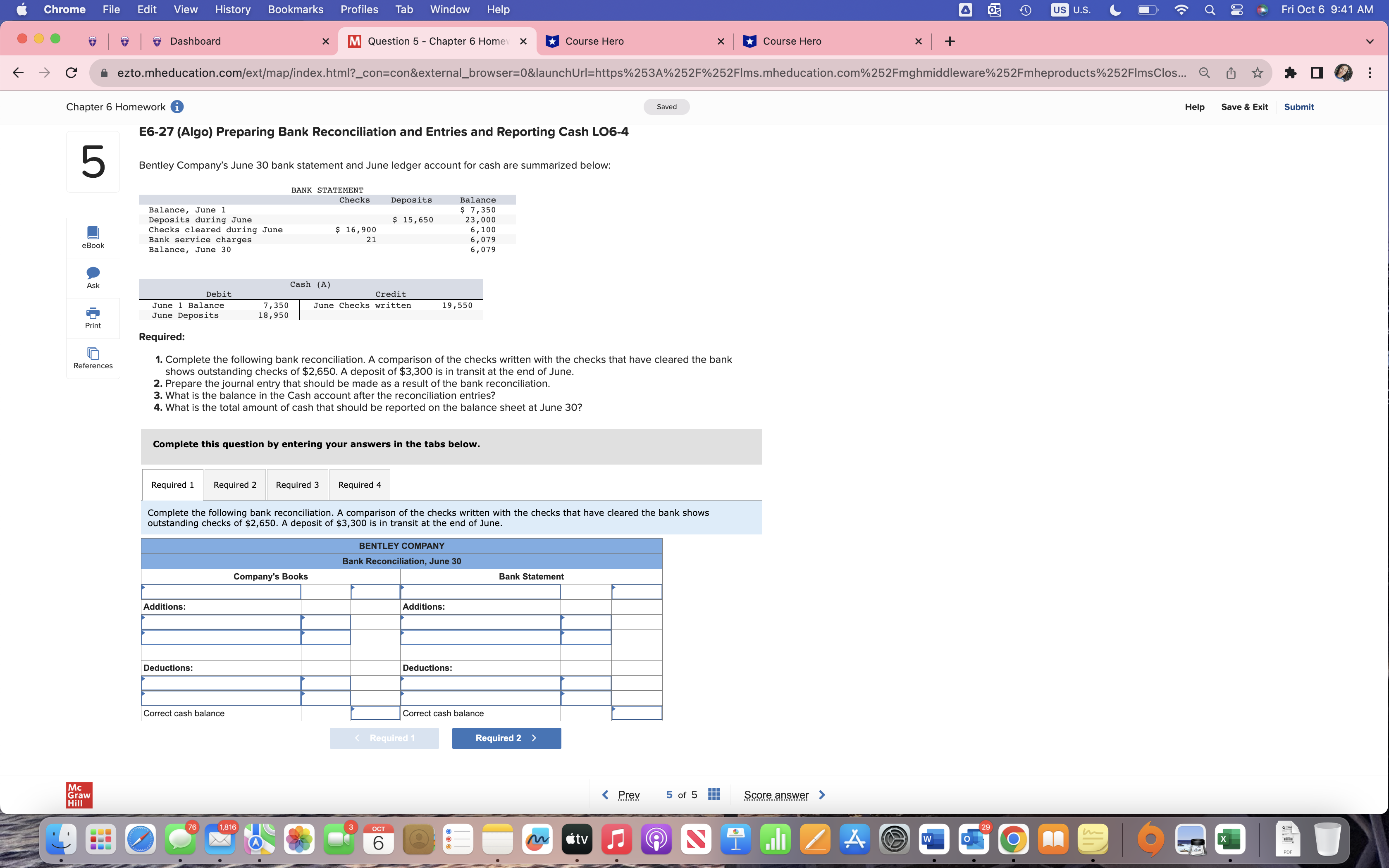
Task: Open dropdown in Bank Statement Additions cell
Action: pos(480,622)
